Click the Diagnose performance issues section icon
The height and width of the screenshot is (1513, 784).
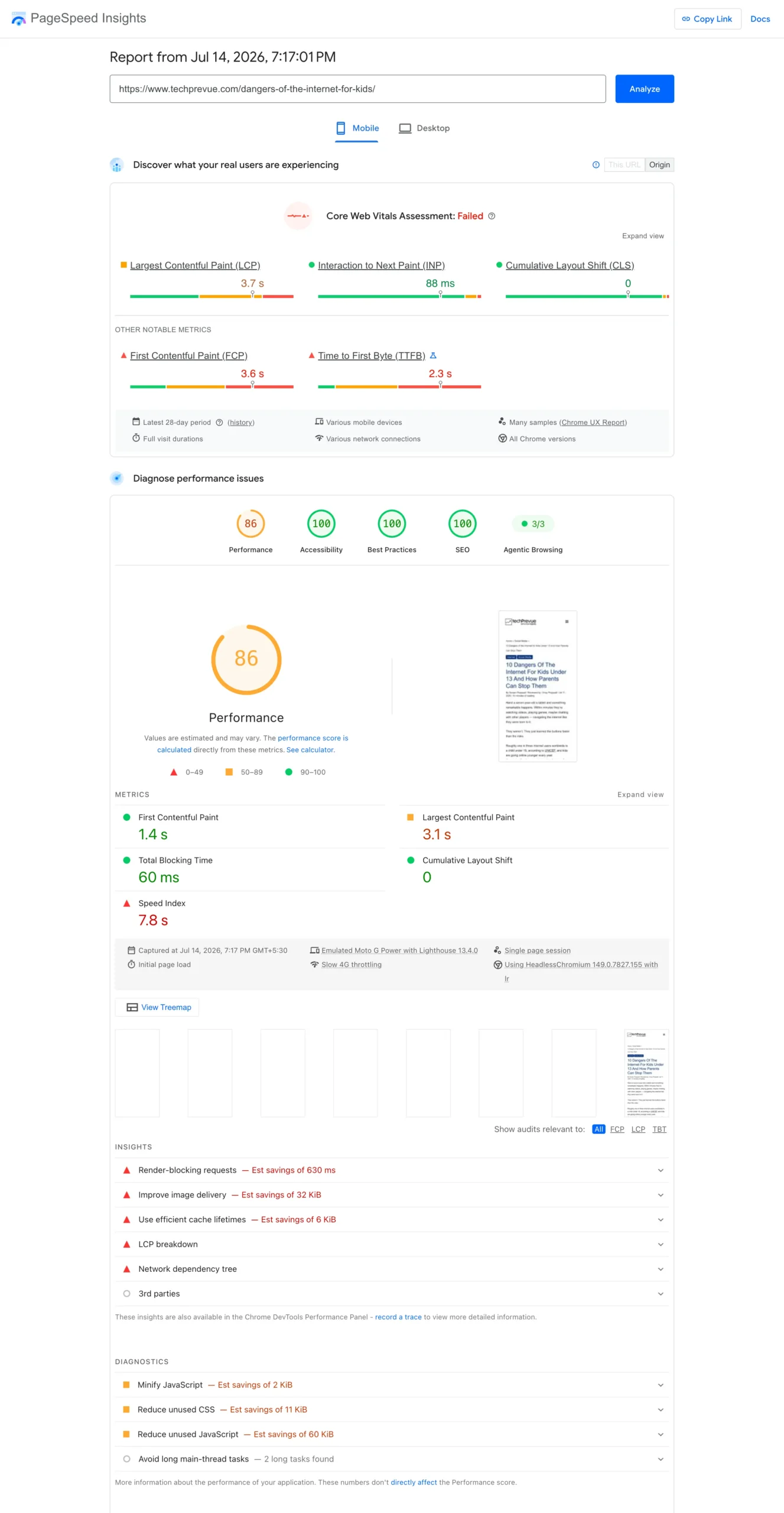[x=117, y=479]
